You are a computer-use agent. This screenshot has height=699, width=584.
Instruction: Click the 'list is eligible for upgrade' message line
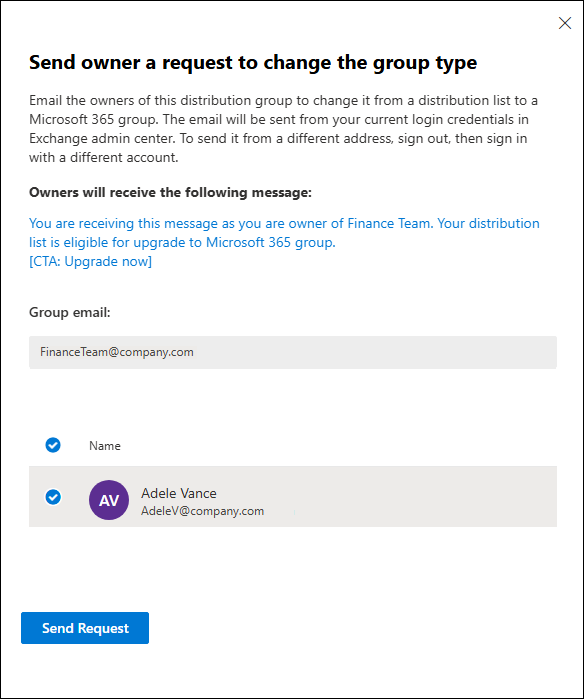(182, 243)
